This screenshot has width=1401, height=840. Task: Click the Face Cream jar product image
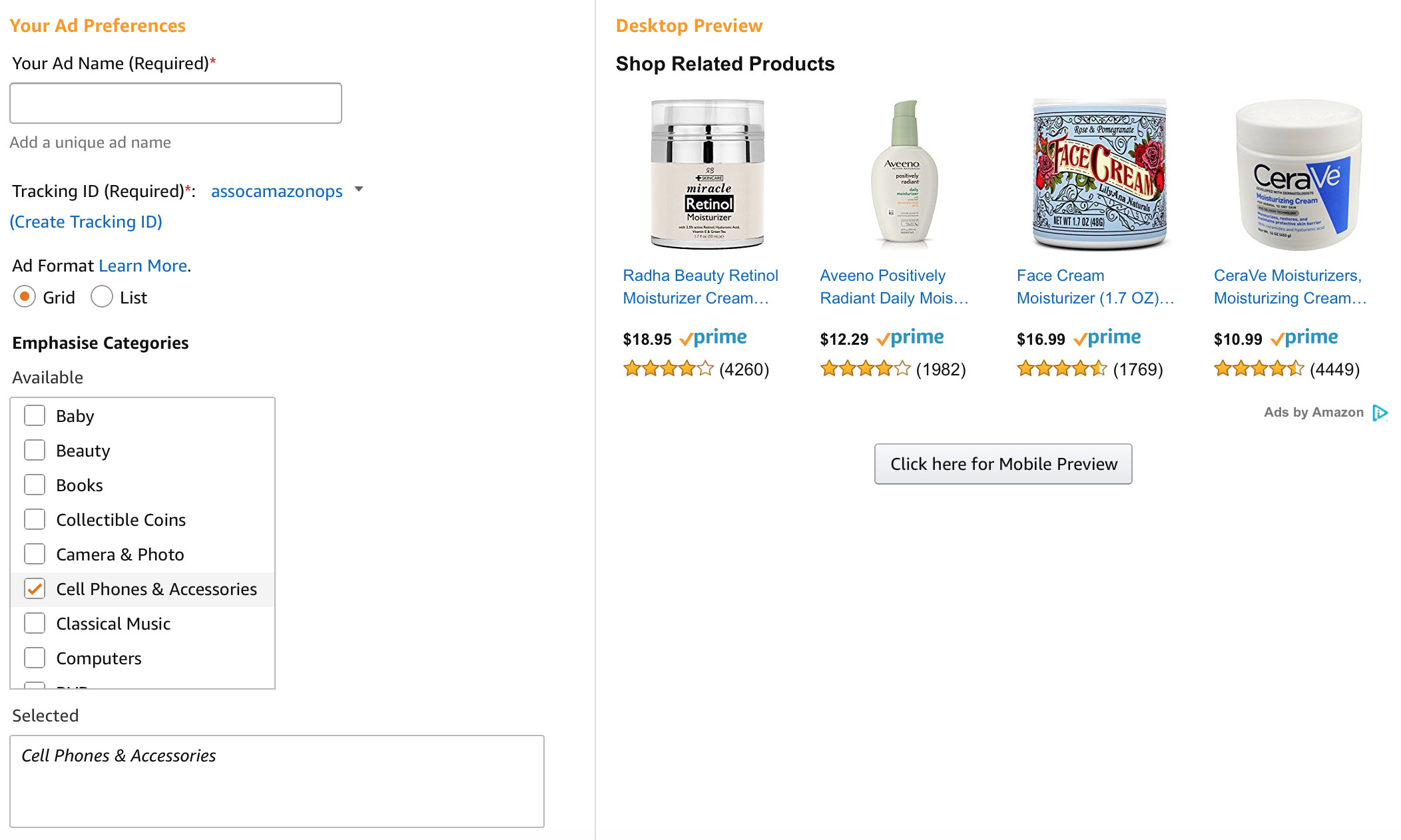[1099, 174]
